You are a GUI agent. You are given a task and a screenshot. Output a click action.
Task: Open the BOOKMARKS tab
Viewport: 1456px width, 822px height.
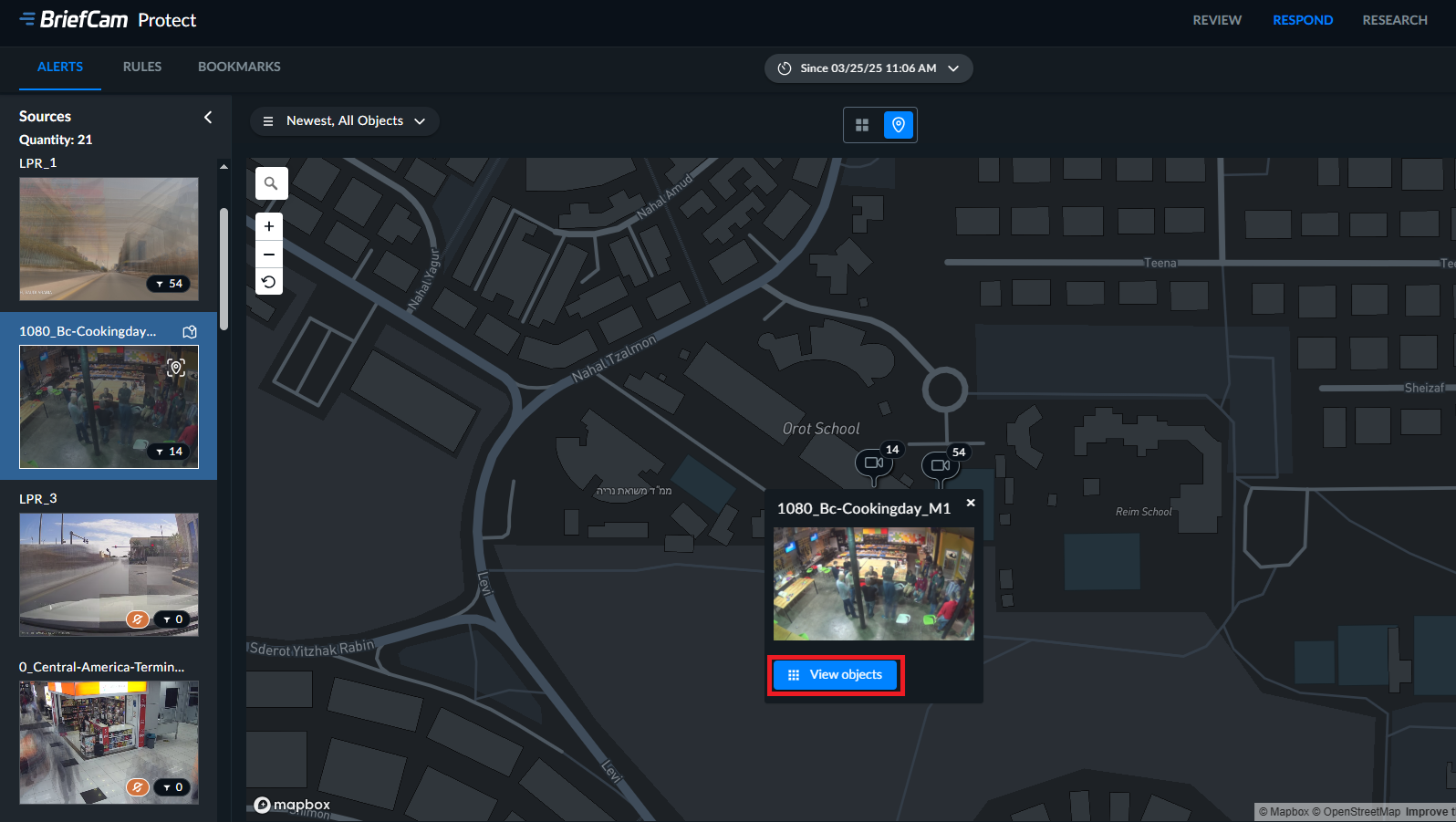[x=239, y=67]
